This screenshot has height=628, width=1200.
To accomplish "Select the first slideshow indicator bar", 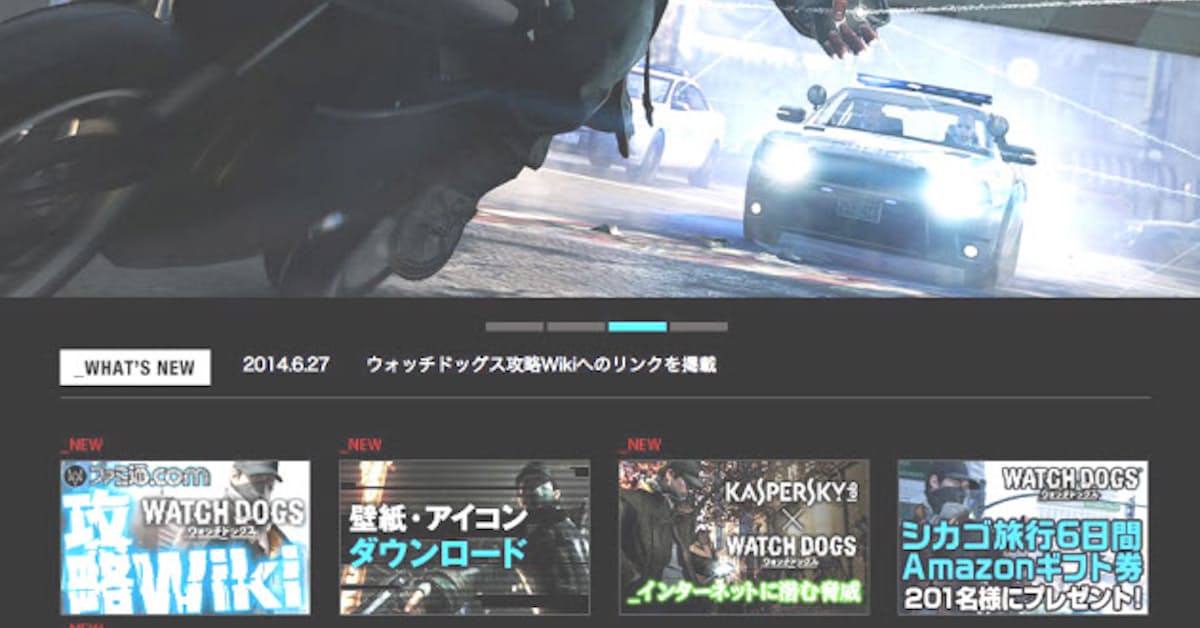I will pos(514,327).
